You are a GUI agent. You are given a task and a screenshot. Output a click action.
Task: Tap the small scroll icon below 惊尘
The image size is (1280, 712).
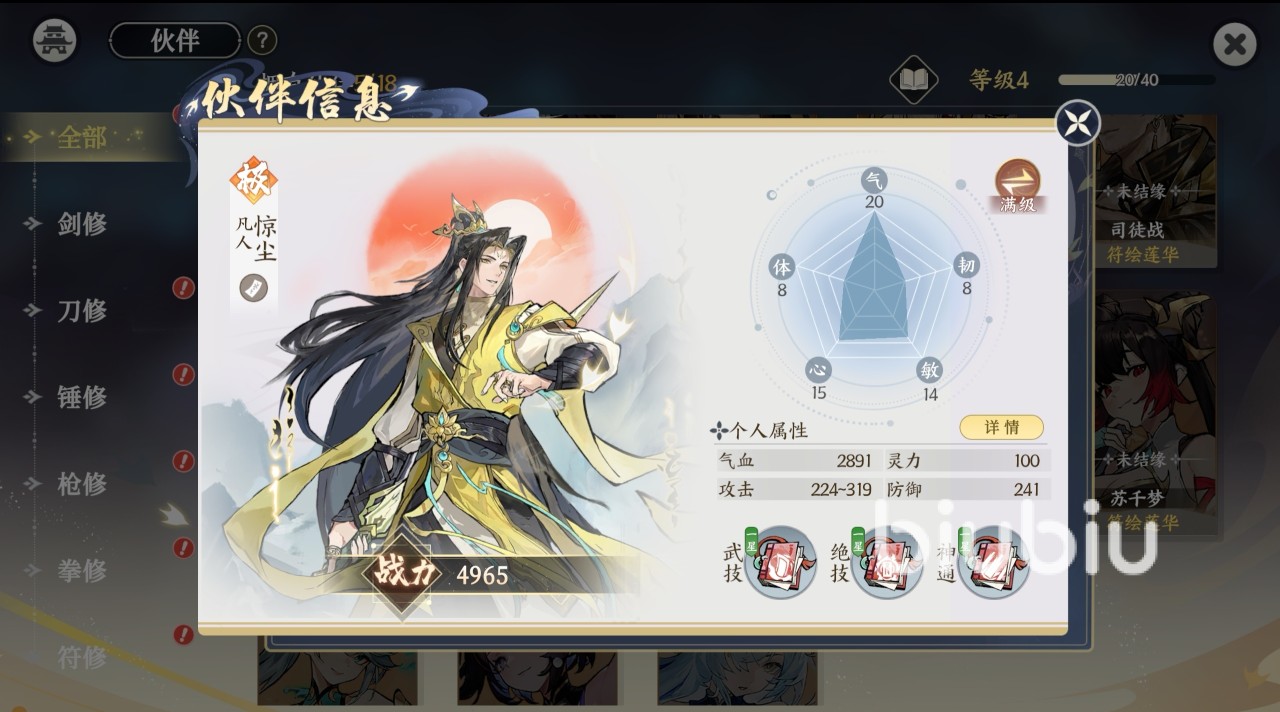click(253, 288)
